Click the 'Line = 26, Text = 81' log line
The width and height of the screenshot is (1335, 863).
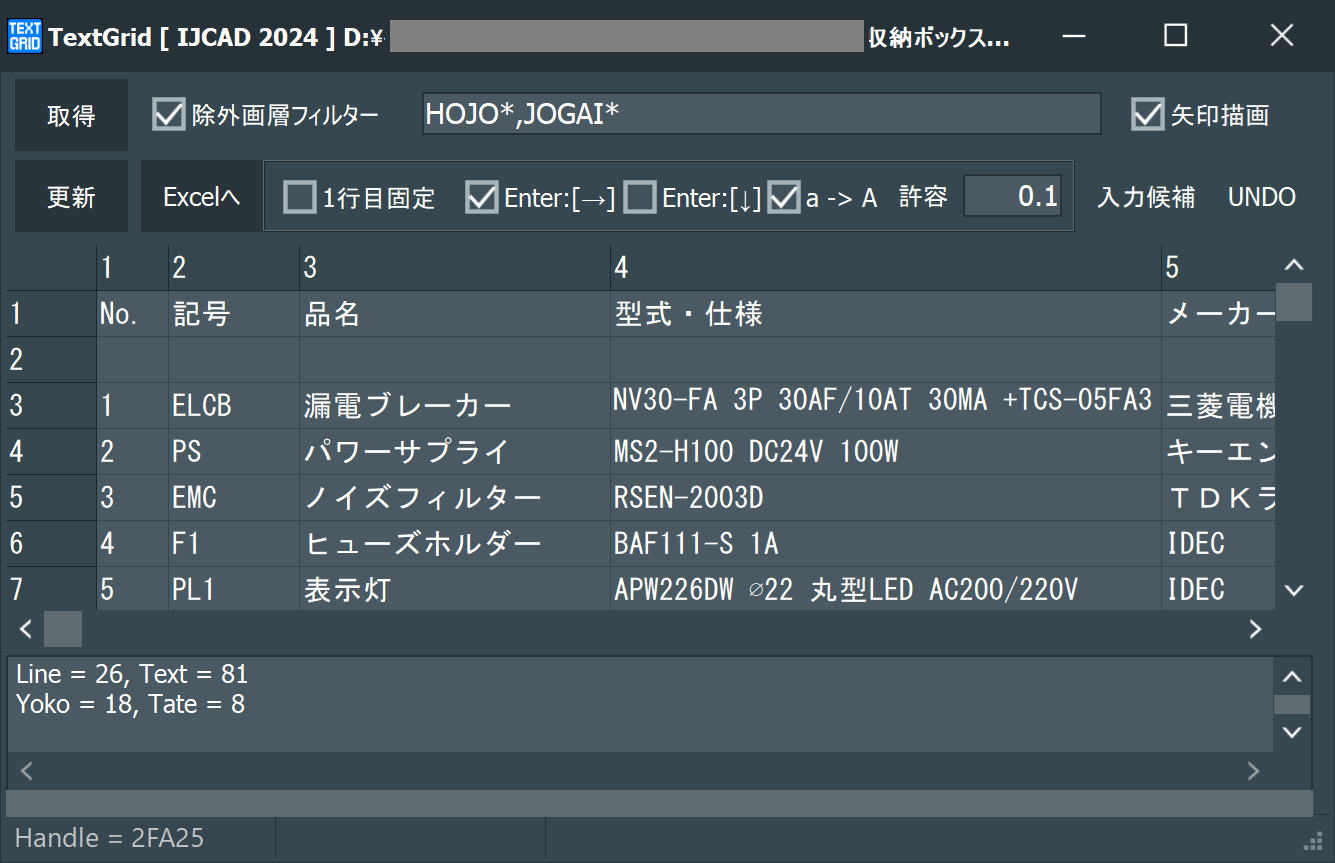pos(132,675)
